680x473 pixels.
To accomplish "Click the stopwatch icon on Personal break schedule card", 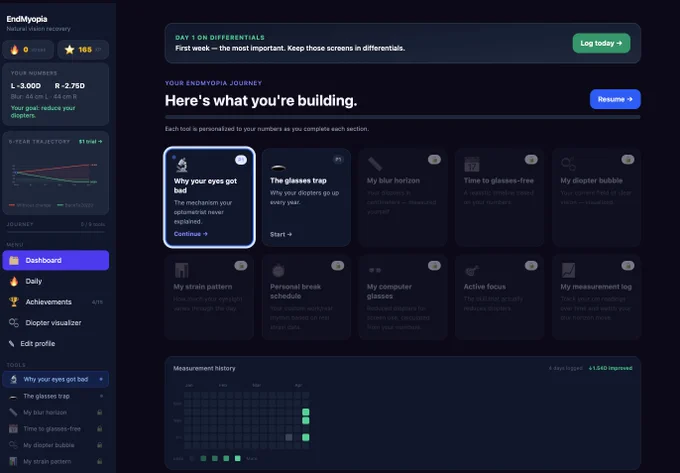I will 278,271.
